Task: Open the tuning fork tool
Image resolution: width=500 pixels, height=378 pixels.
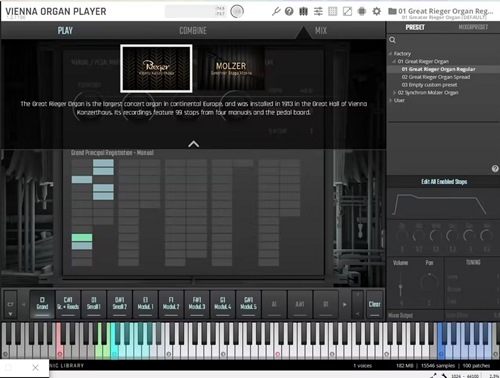Action: point(276,12)
